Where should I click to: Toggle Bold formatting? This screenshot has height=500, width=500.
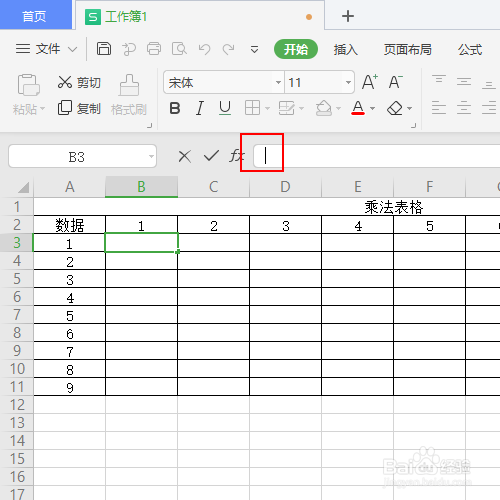(x=175, y=108)
